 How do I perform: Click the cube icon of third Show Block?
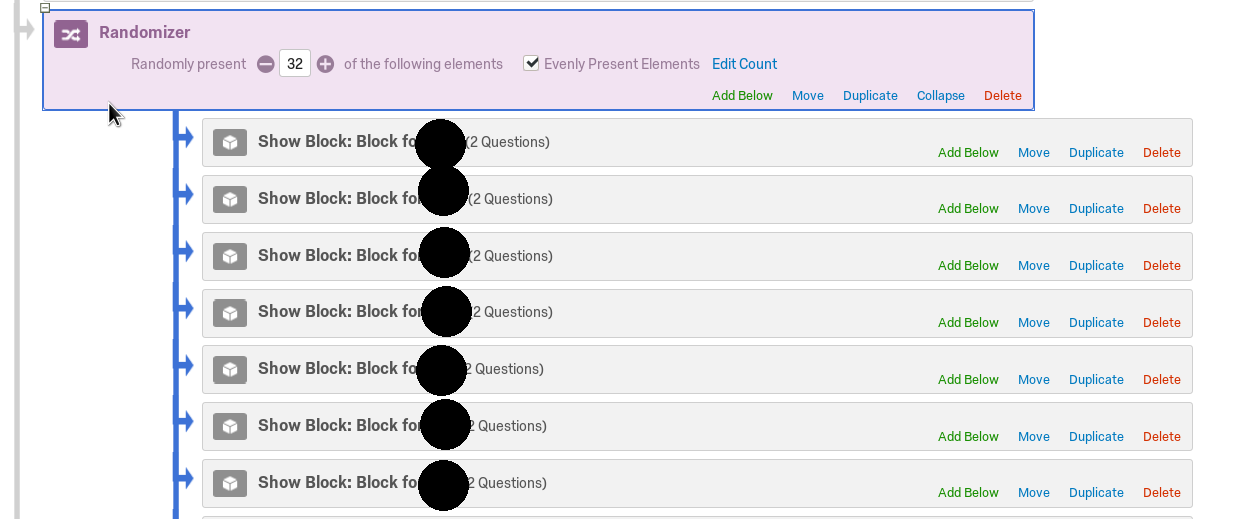point(230,256)
